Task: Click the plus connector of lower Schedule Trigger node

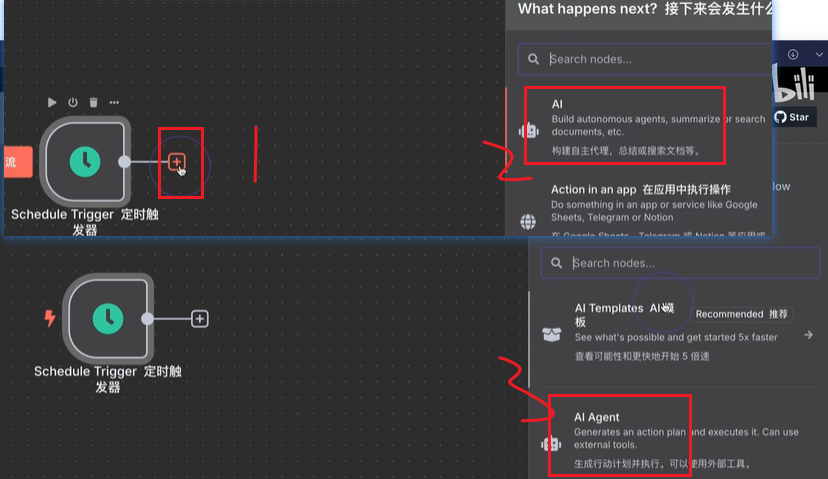Action: click(200, 319)
